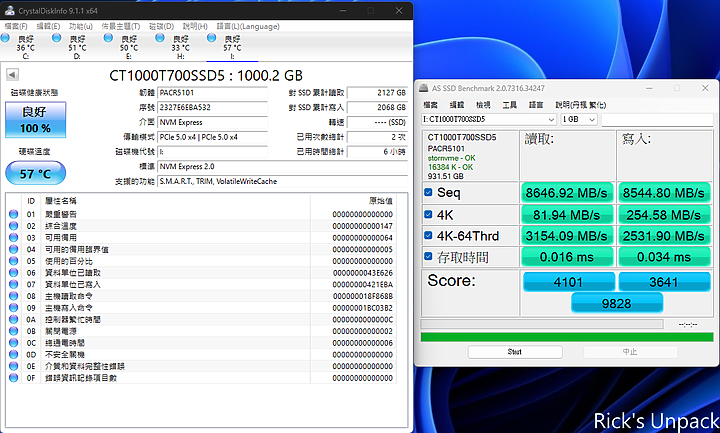
Task: Click status dot for attribute ID 06
Action: 13,273
